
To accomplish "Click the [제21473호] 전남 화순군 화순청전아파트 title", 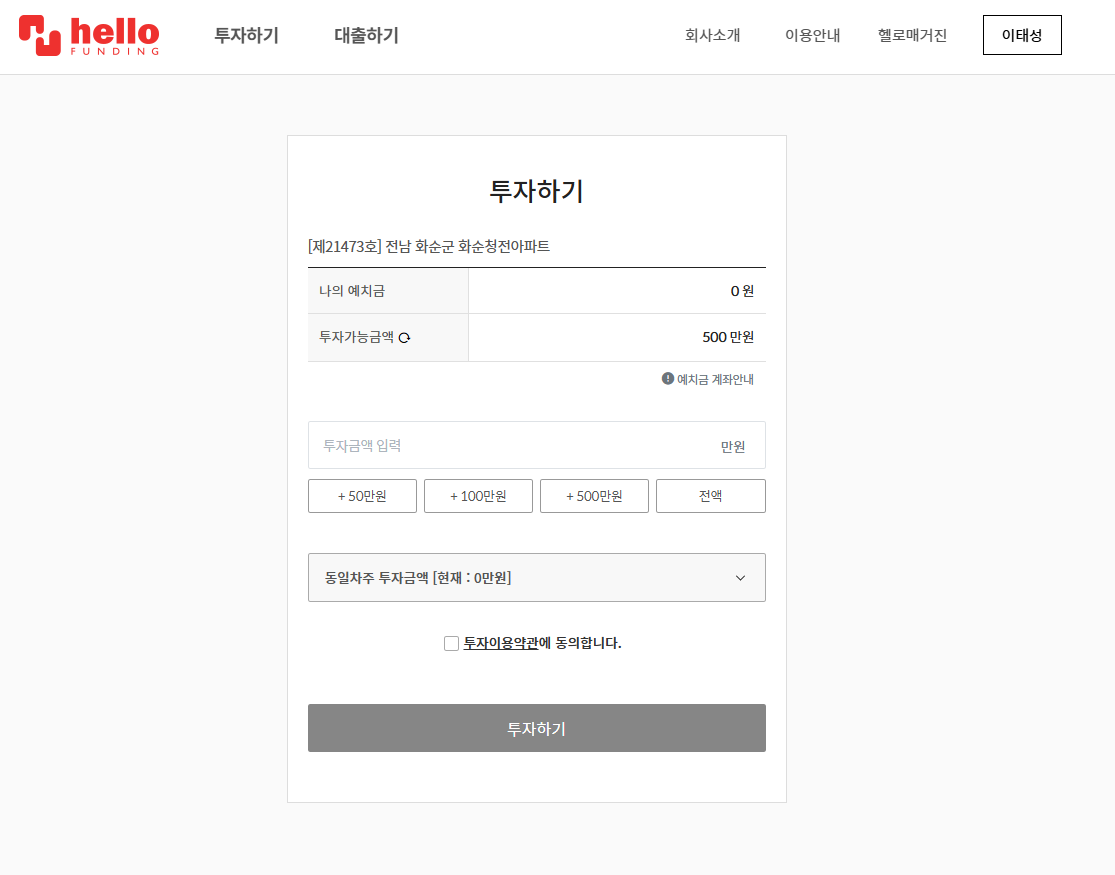I will (x=429, y=246).
